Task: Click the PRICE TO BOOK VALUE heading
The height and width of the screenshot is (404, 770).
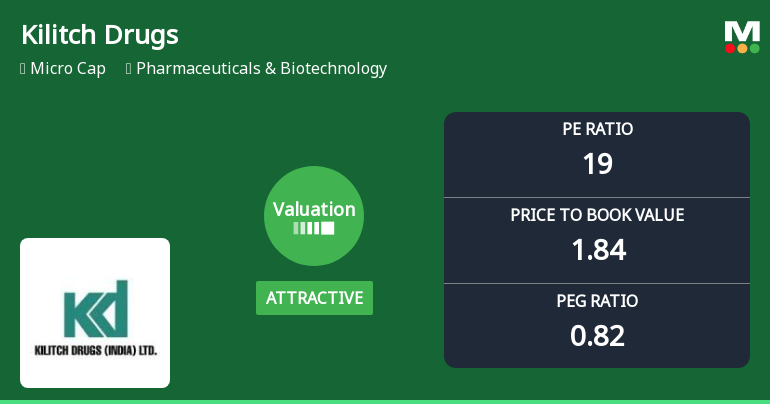Action: (x=597, y=215)
